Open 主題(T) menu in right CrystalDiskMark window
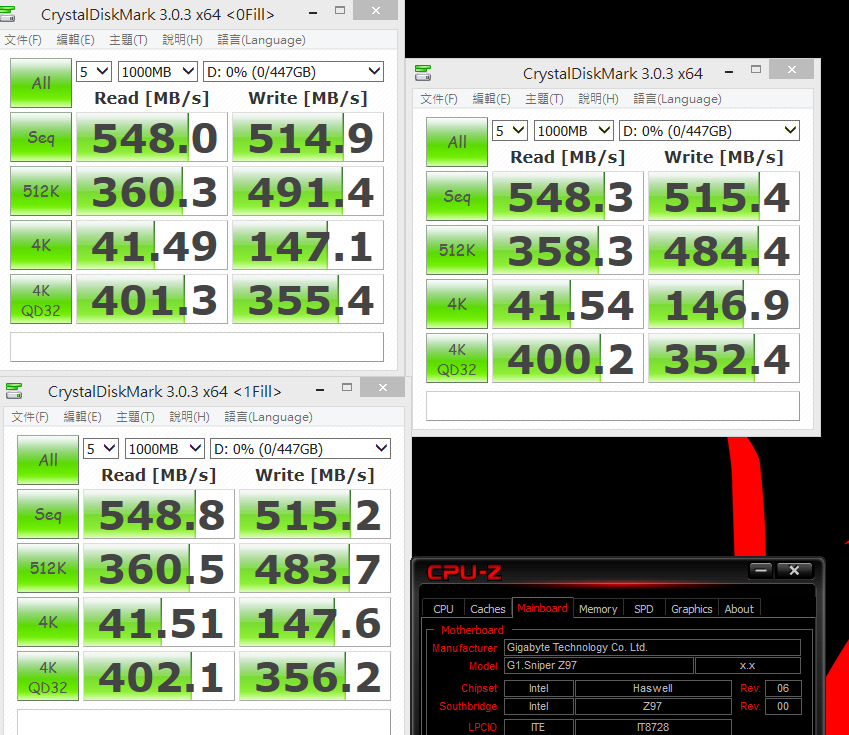This screenshot has height=735, width=849. pos(544,99)
